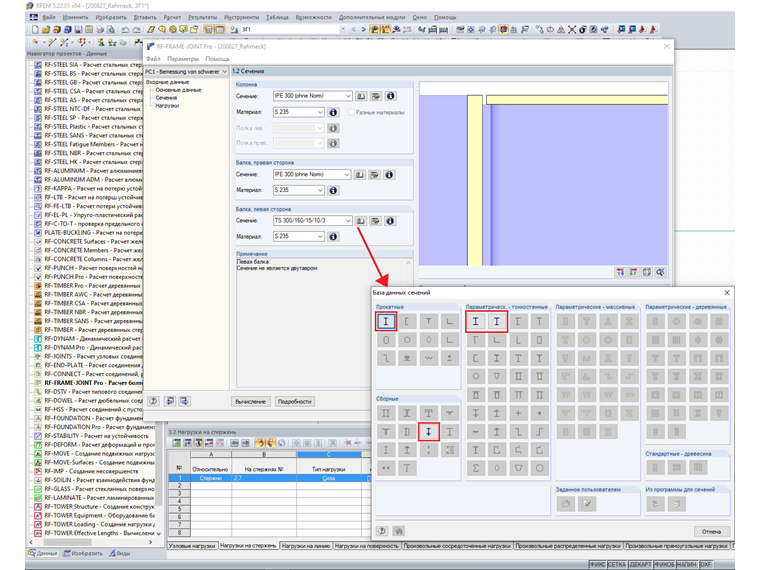760x570 pixels.
Task: Click last icon of preview toolbar
Action: coord(660,272)
